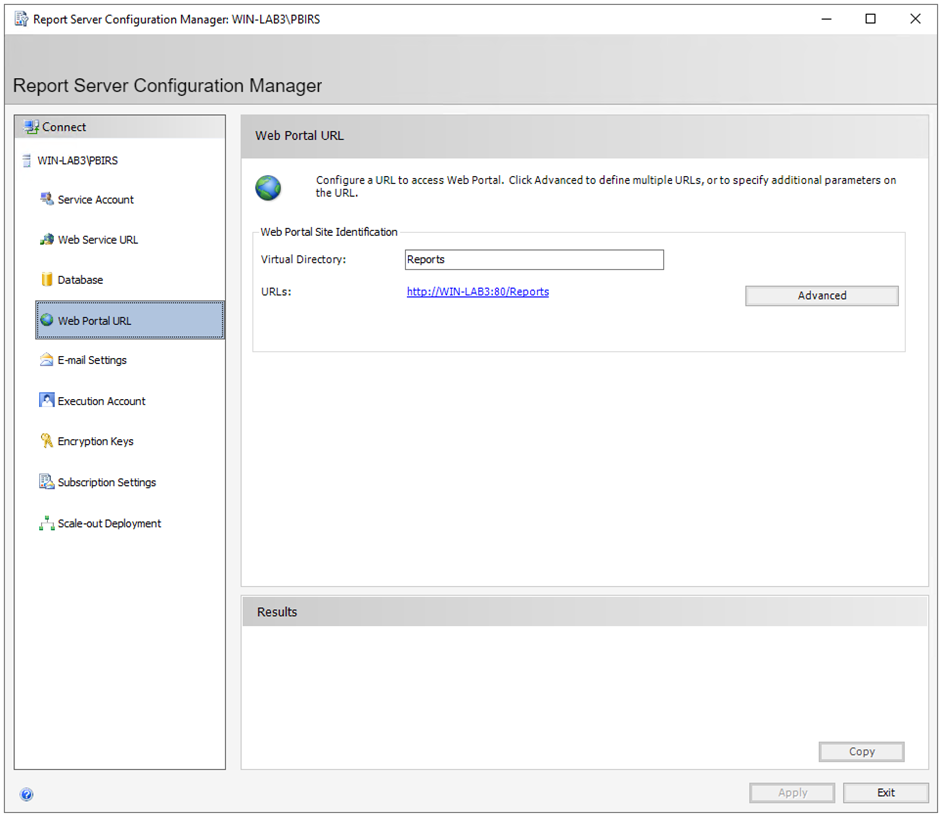Click the large globe icon in the content pane

tap(268, 188)
